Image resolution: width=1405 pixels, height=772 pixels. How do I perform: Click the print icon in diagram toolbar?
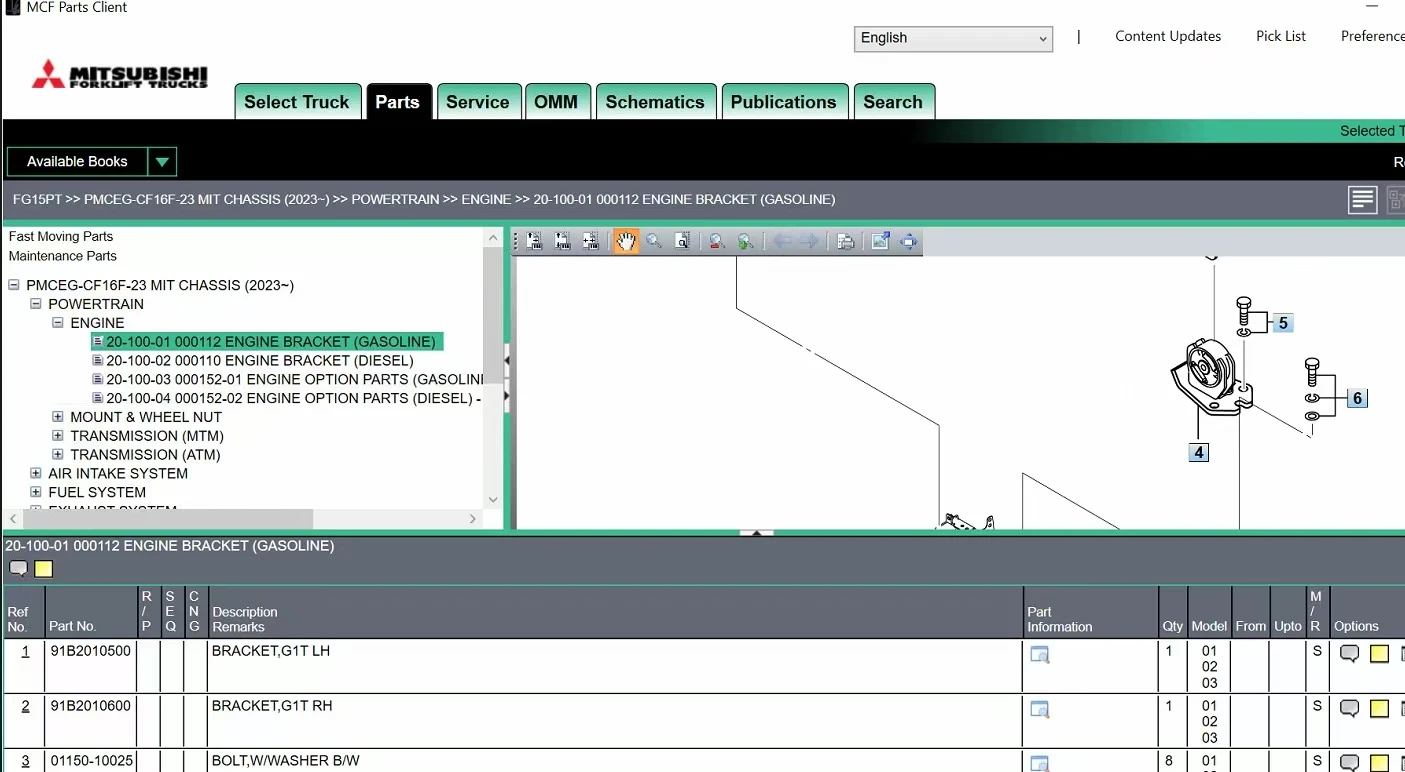(x=845, y=241)
